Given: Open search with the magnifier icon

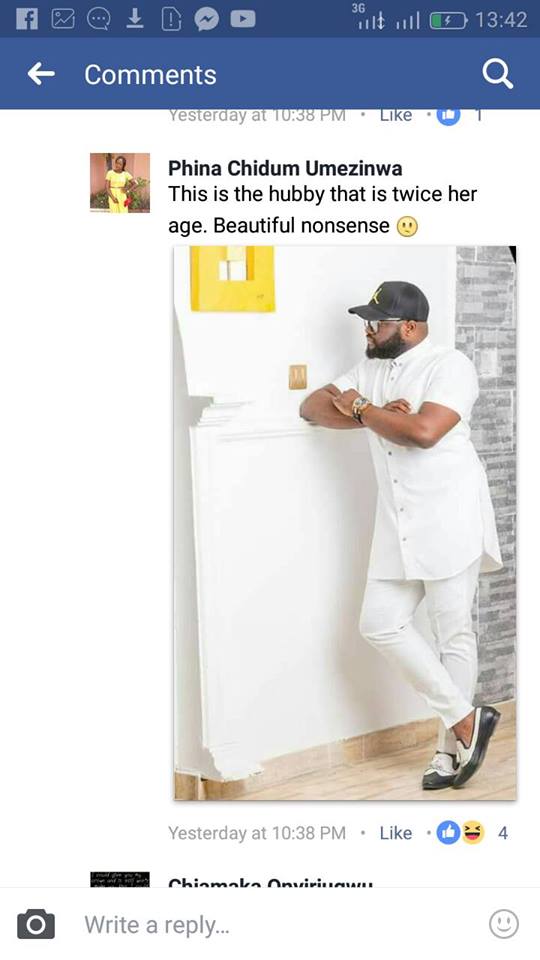Looking at the screenshot, I should click(497, 75).
